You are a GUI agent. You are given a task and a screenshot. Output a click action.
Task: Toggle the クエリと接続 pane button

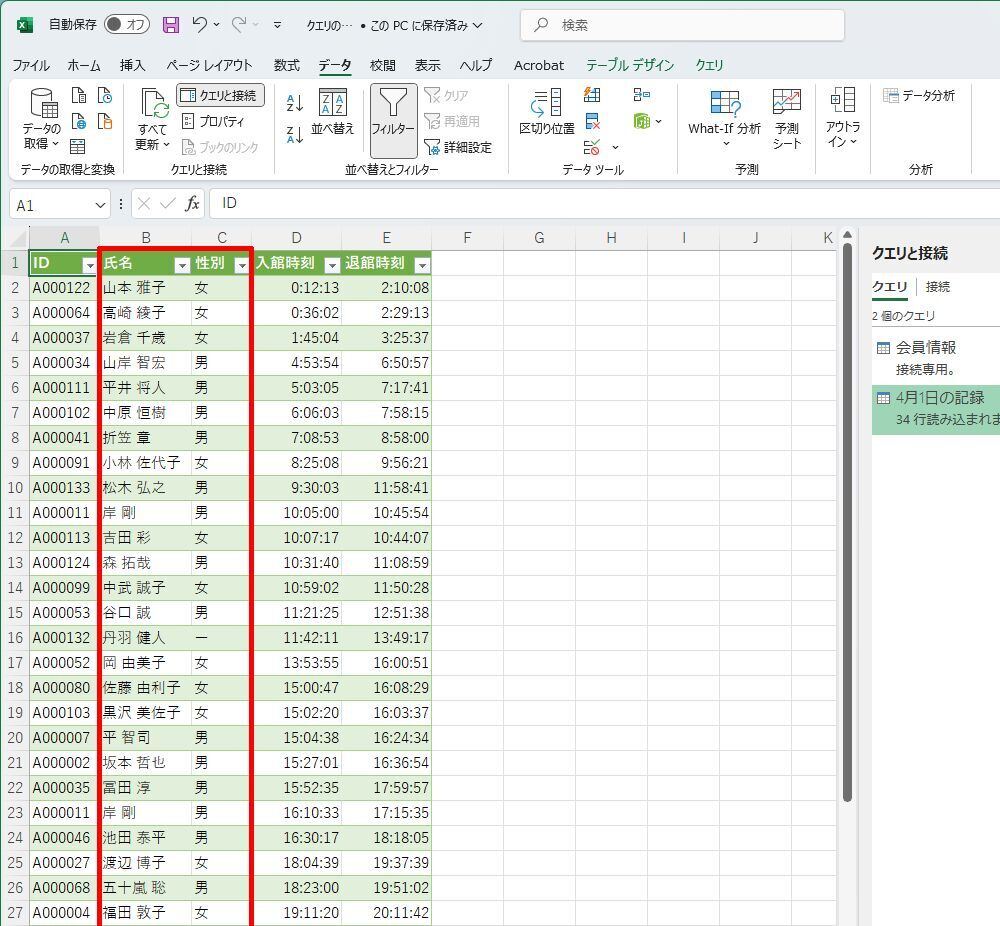220,95
